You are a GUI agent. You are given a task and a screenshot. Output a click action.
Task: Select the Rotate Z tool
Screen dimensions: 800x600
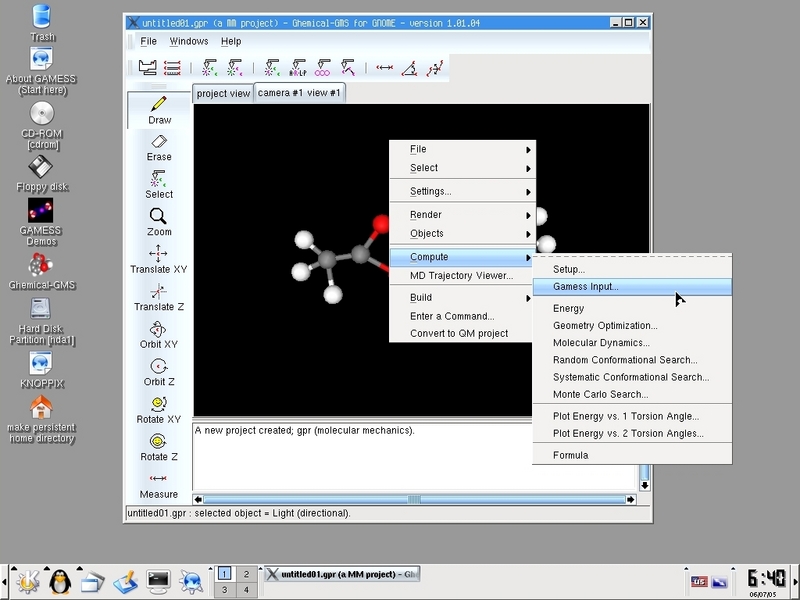[x=159, y=446]
